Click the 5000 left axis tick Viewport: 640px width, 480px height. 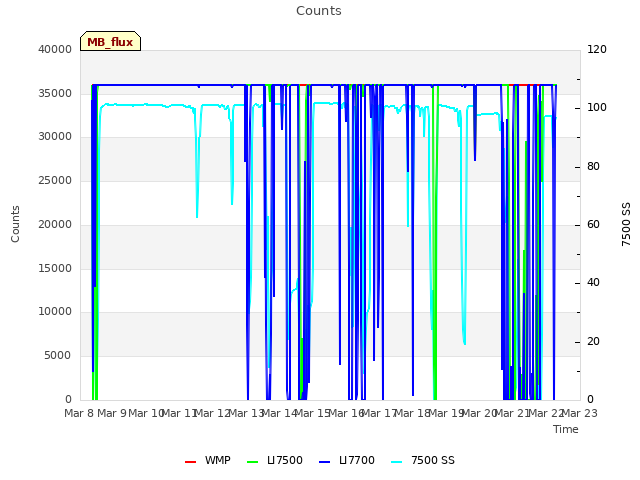coord(58,356)
